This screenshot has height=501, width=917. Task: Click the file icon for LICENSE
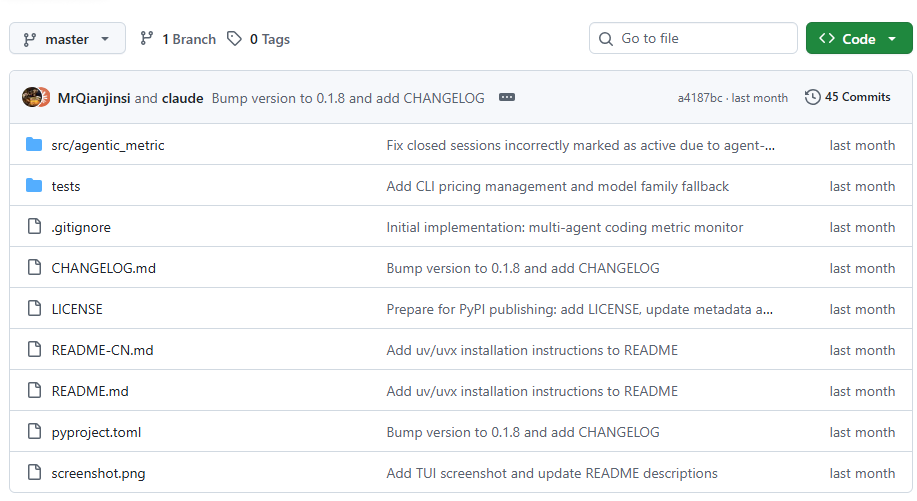[35, 308]
